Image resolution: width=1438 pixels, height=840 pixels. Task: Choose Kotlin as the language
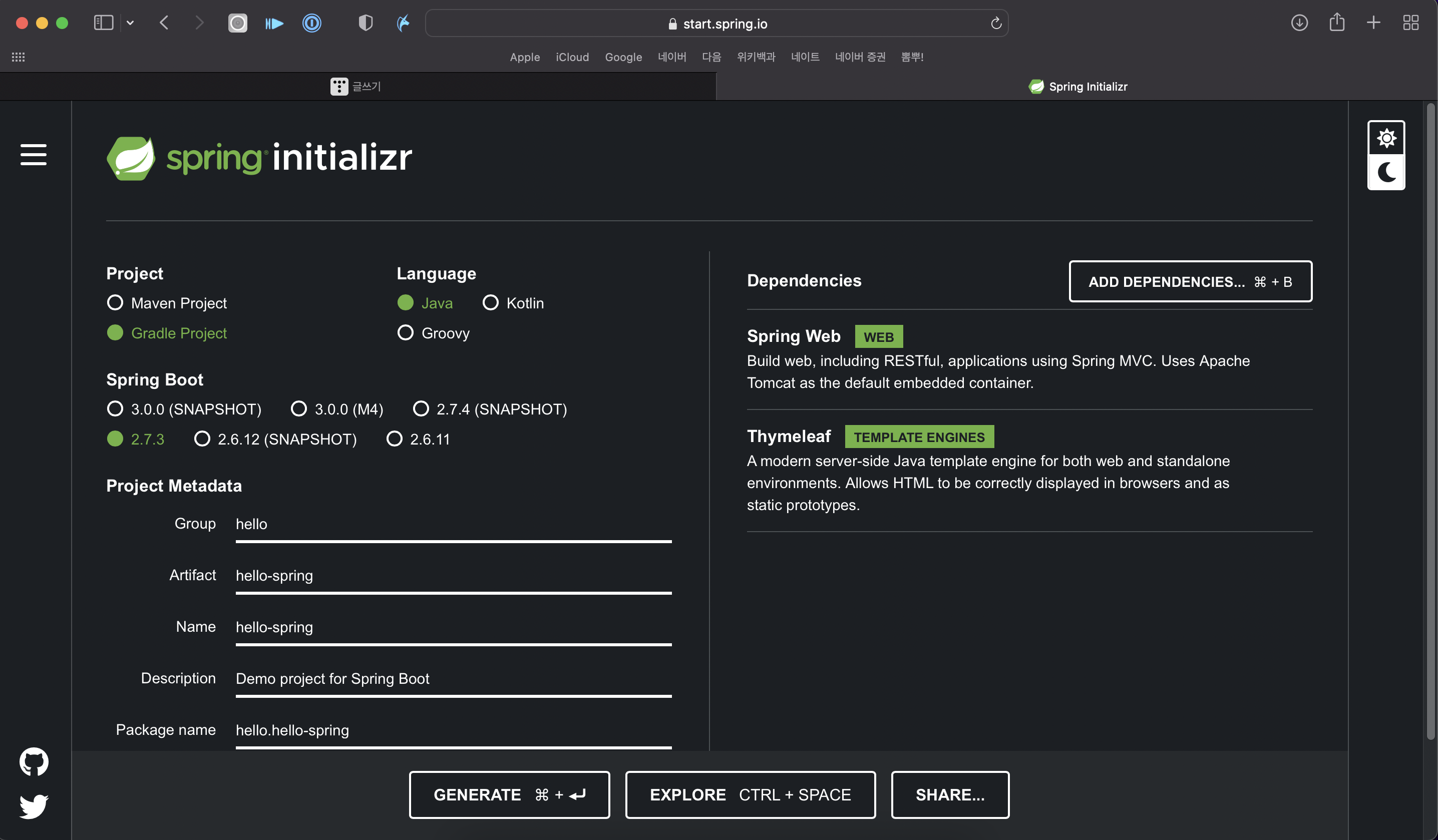[x=490, y=302]
